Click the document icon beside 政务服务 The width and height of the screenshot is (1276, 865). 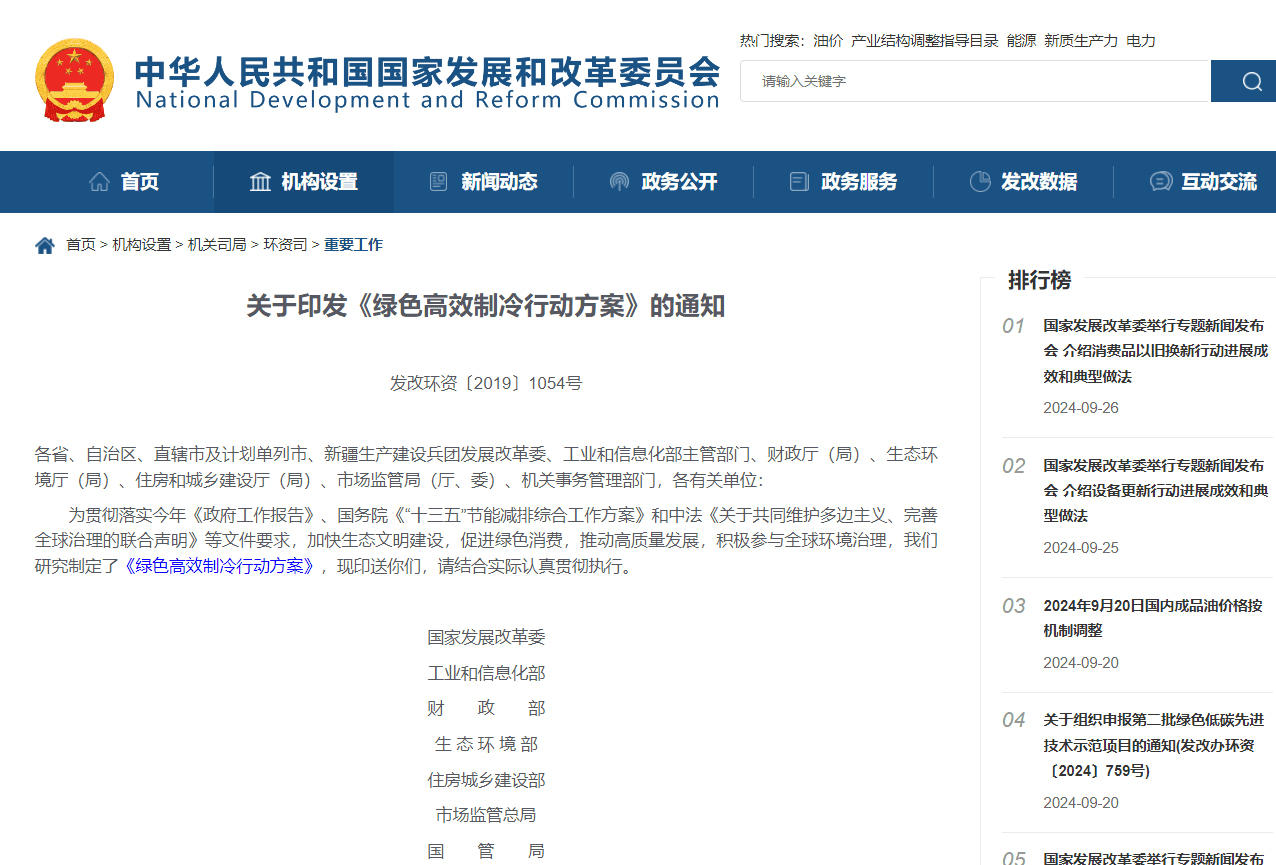[x=799, y=182]
